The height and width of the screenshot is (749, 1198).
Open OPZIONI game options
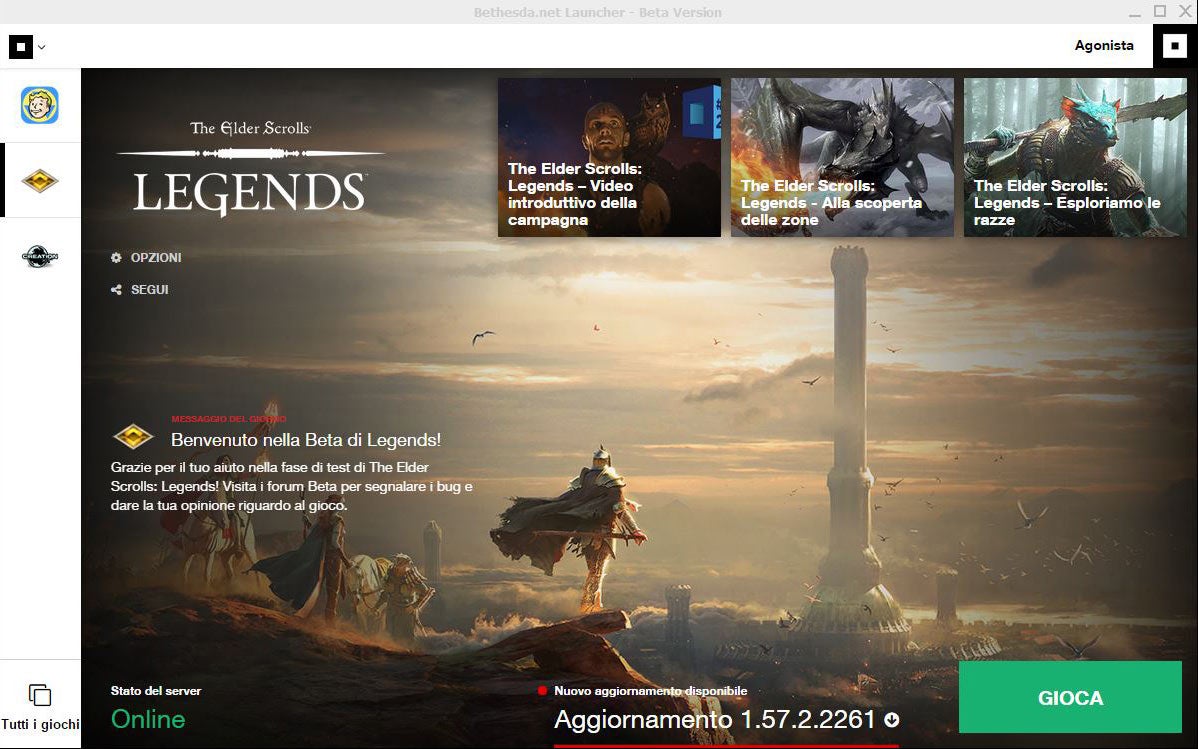(x=156, y=258)
